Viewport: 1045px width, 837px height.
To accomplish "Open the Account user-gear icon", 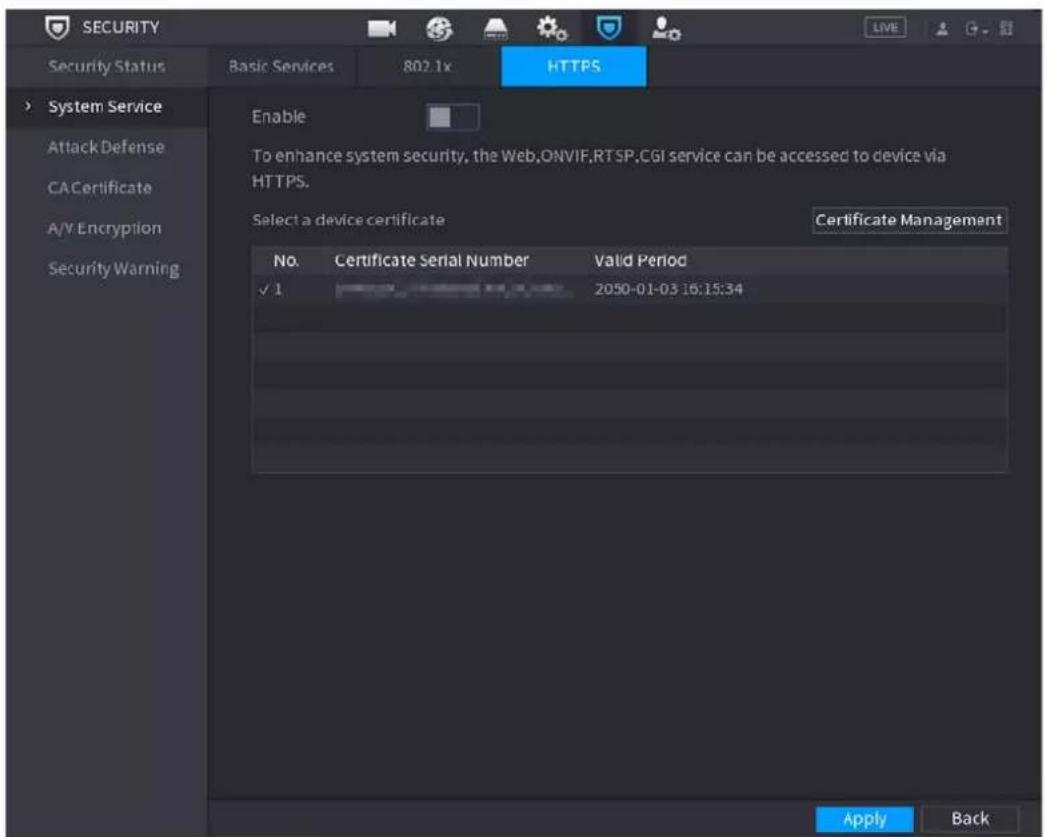I will tap(666, 29).
